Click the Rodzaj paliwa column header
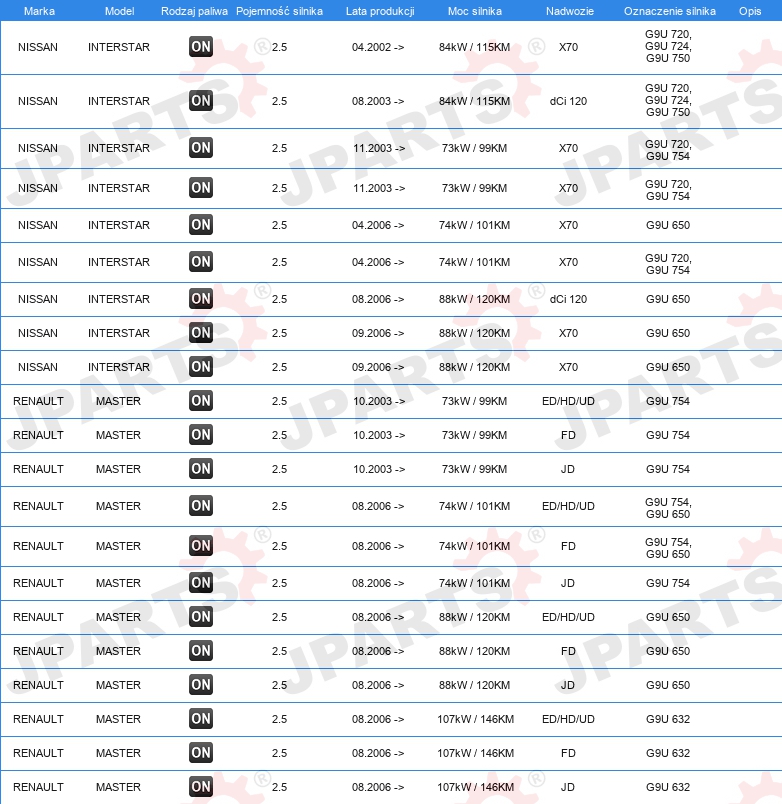 coord(194,11)
